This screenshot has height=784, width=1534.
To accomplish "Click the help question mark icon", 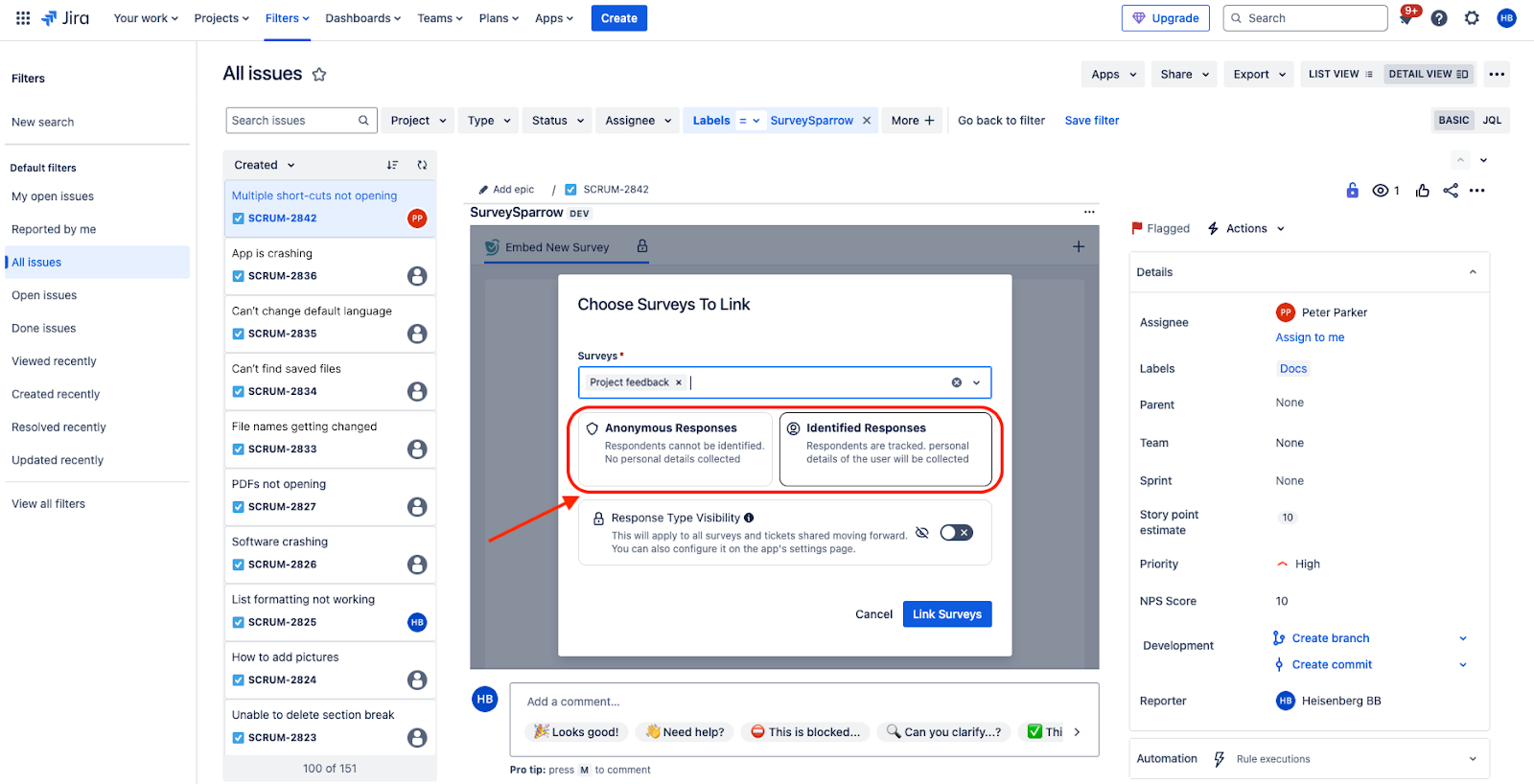I will [x=1438, y=18].
